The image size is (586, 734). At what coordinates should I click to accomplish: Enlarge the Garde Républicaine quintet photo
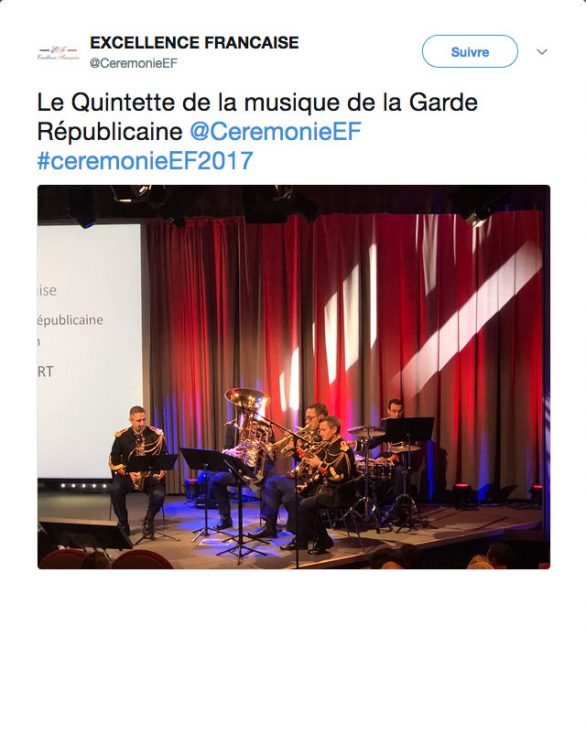click(293, 377)
